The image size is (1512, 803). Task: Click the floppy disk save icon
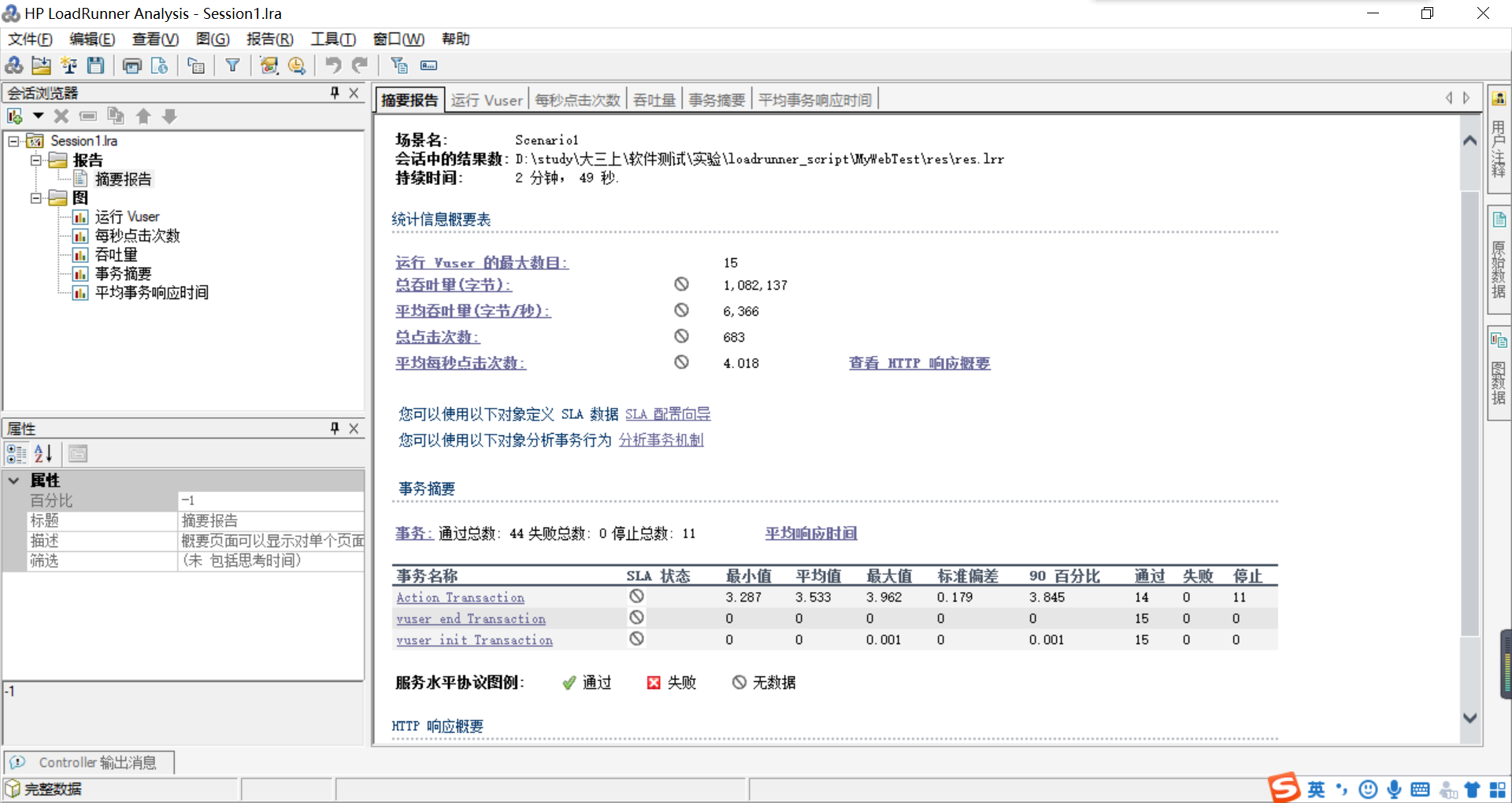95,65
